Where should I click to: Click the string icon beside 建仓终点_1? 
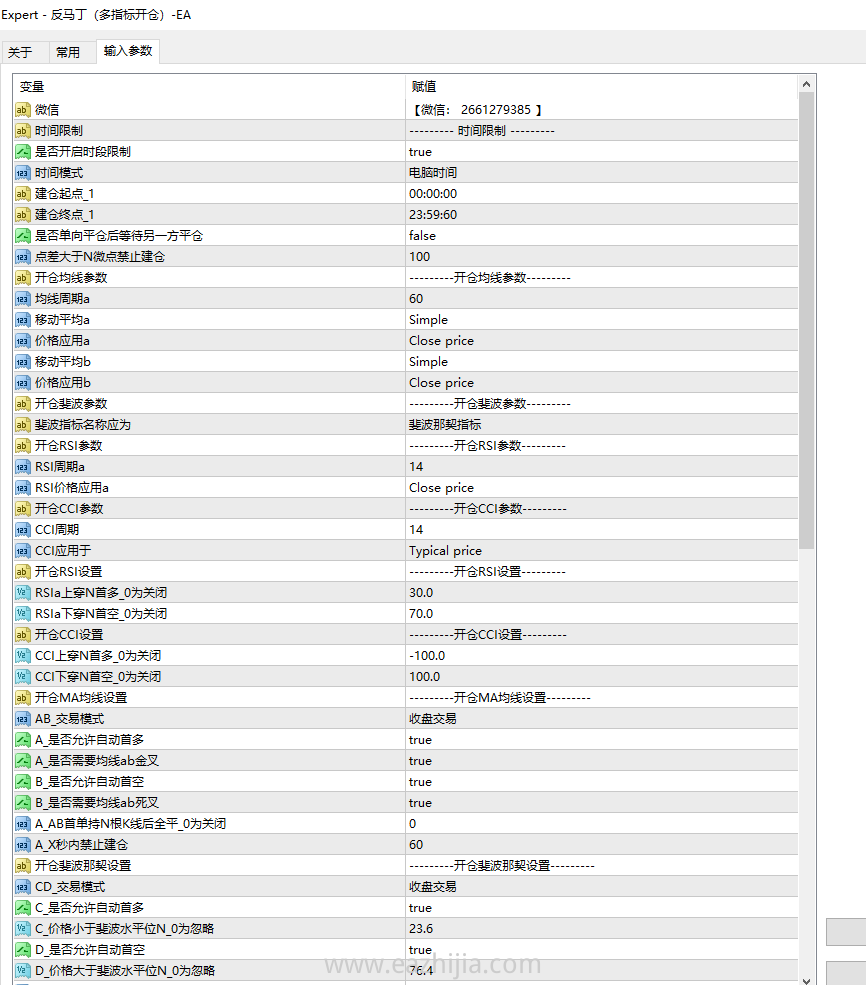[23, 215]
